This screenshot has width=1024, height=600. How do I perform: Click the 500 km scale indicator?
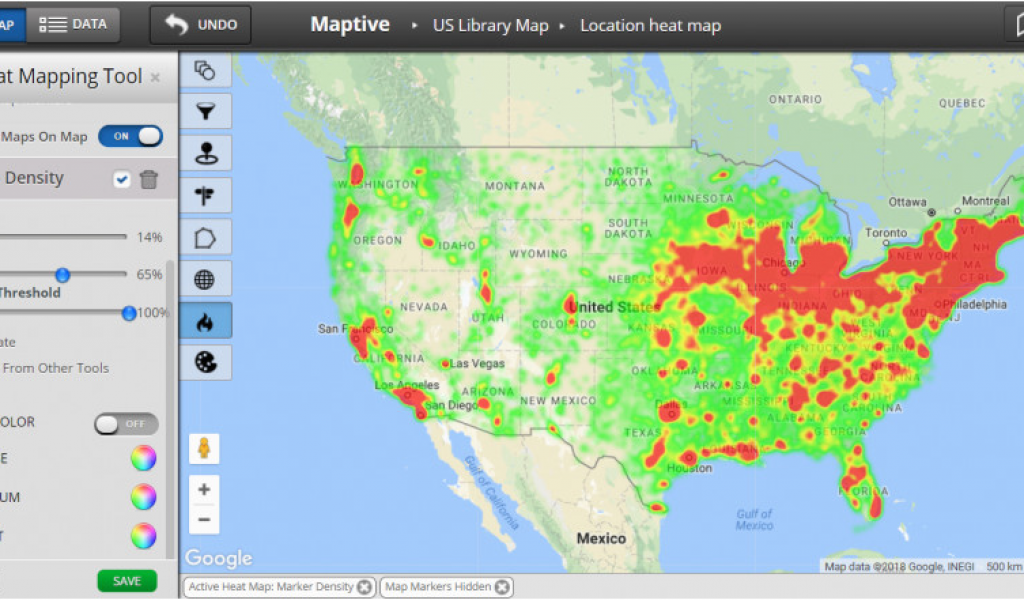pyautogui.click(x=1004, y=567)
